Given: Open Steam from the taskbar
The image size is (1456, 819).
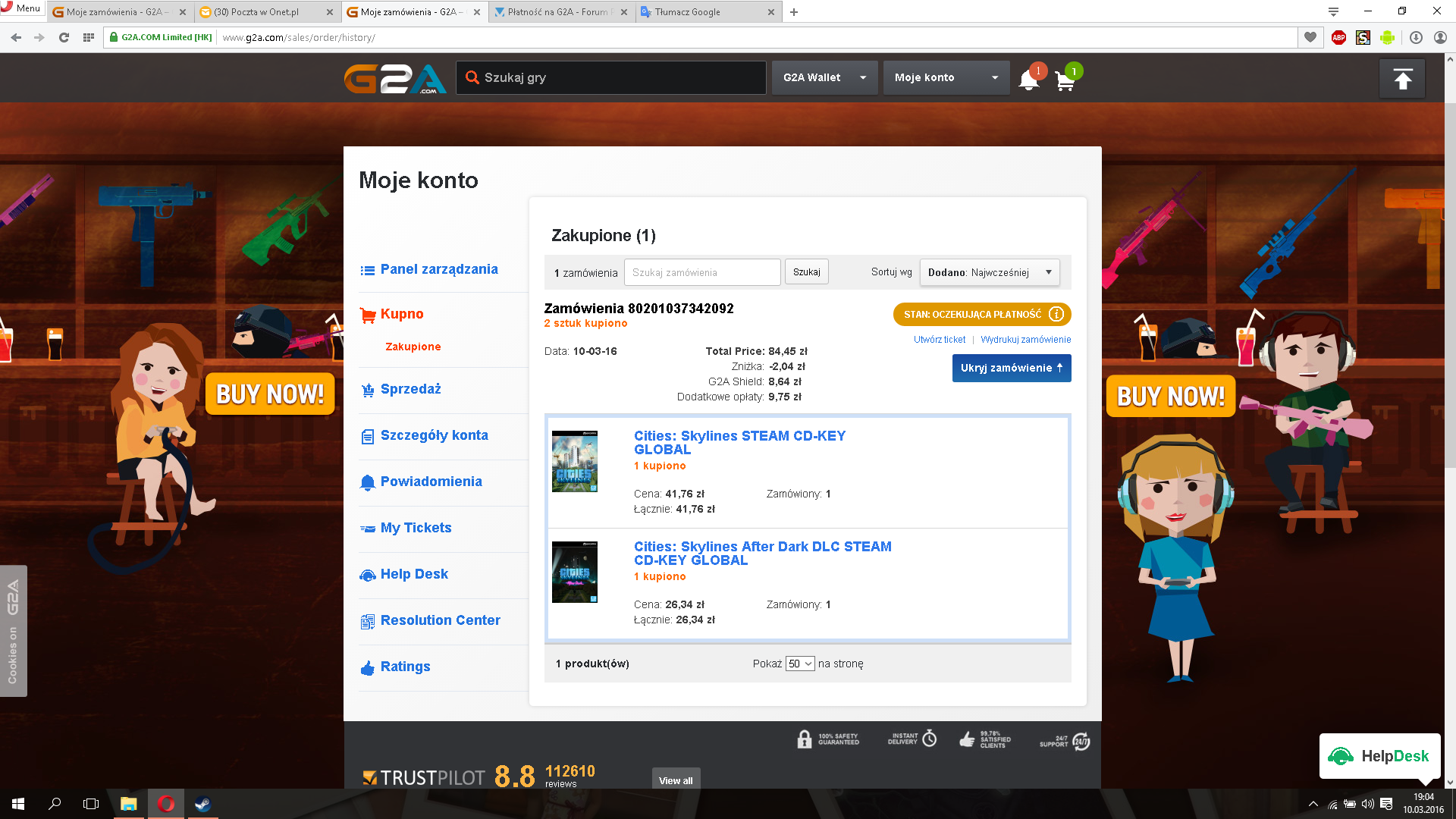Looking at the screenshot, I should [x=202, y=804].
